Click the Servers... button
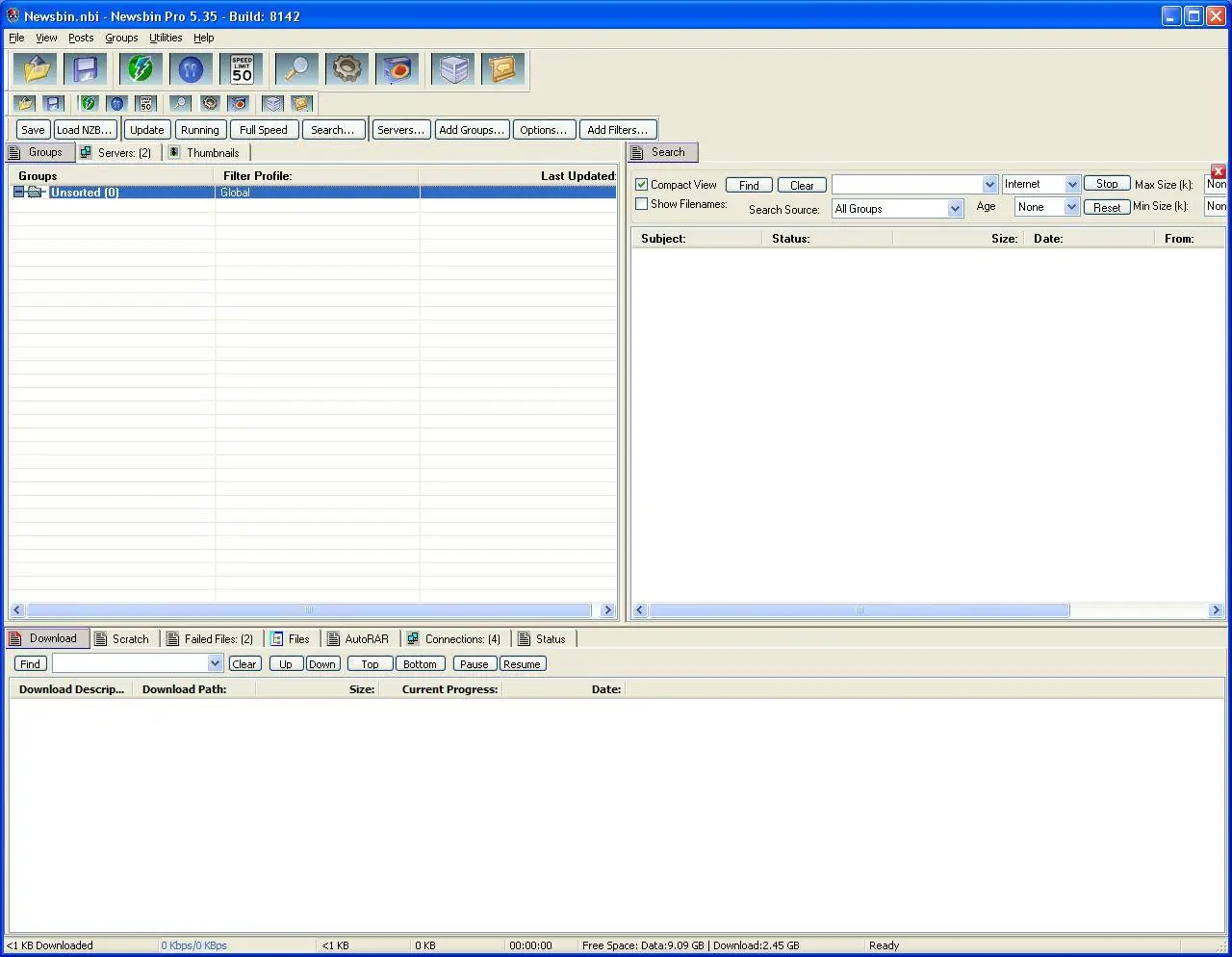This screenshot has width=1232, height=957. 401,130
